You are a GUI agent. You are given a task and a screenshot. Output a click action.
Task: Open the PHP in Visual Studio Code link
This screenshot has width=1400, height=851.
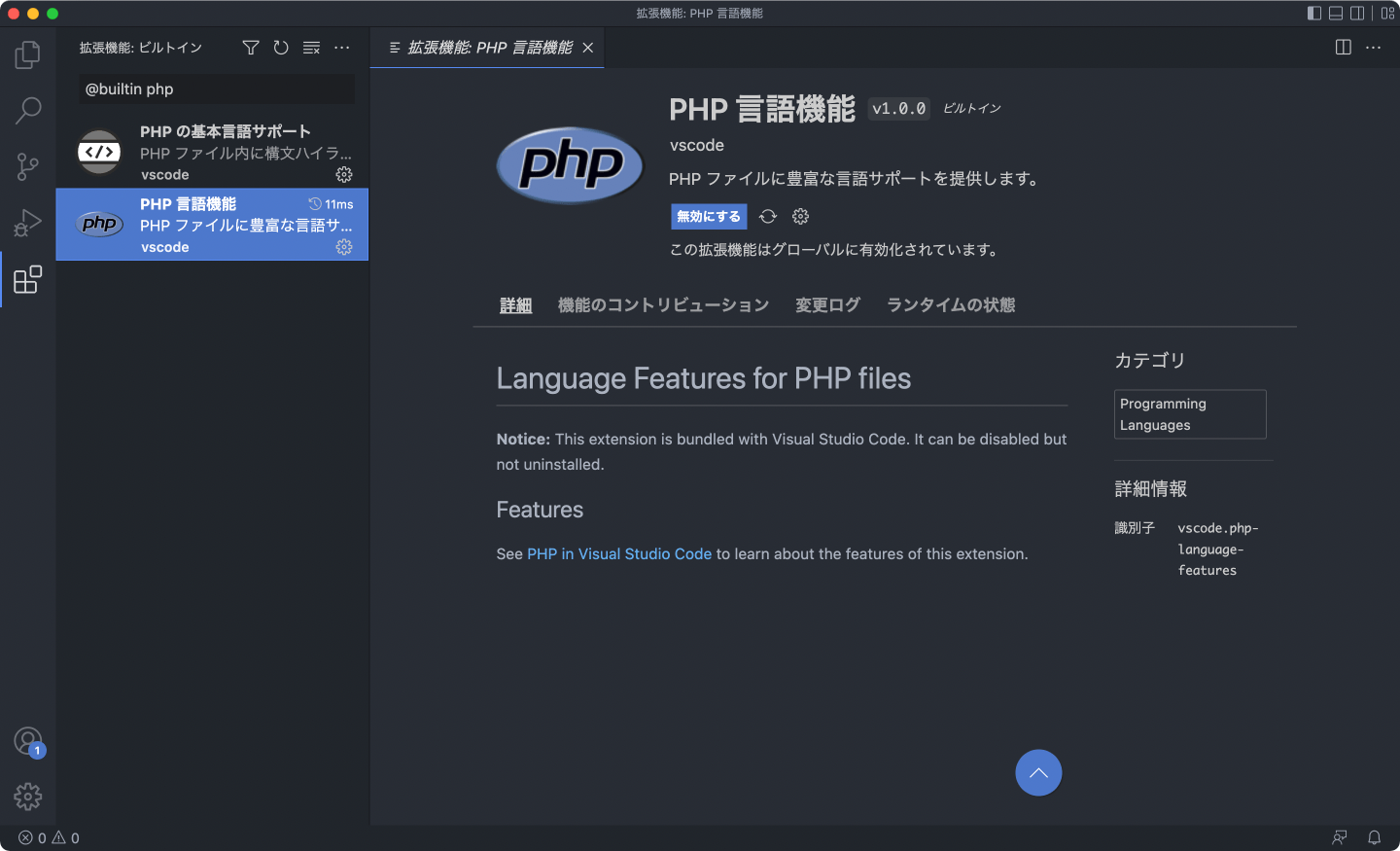(x=619, y=554)
